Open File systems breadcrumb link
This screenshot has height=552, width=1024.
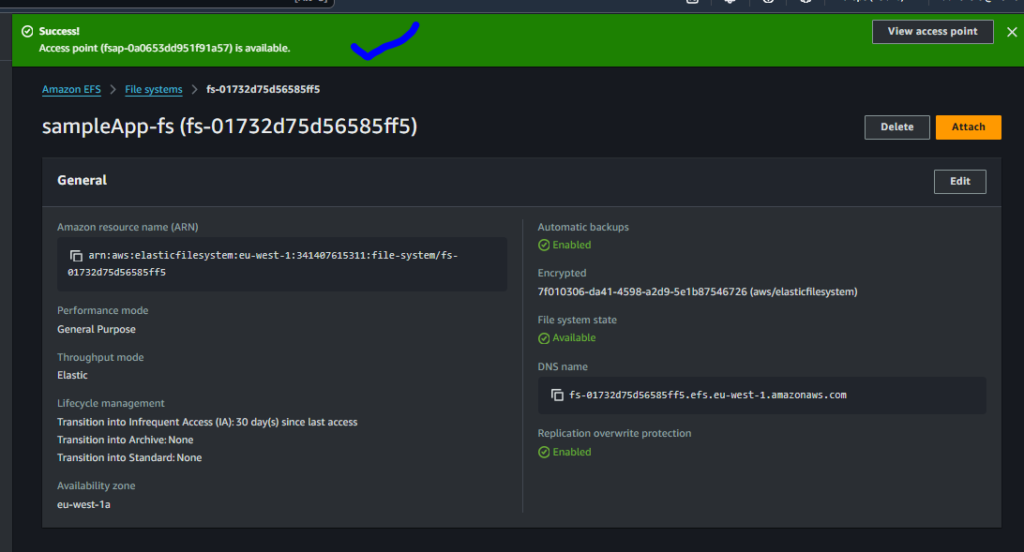pos(153,89)
